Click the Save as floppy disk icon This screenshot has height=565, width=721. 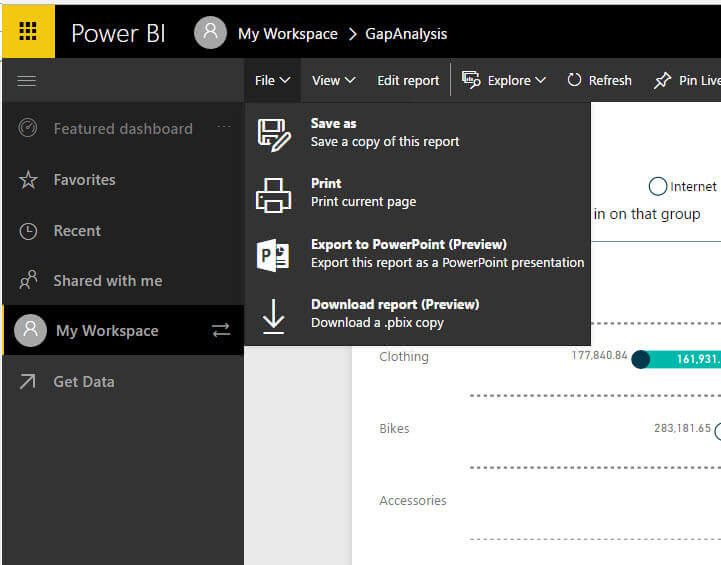(274, 135)
